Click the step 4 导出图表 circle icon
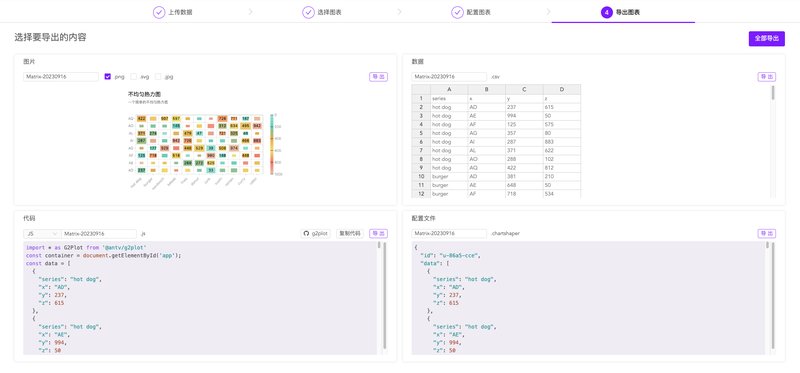The height and width of the screenshot is (373, 800). click(606, 12)
